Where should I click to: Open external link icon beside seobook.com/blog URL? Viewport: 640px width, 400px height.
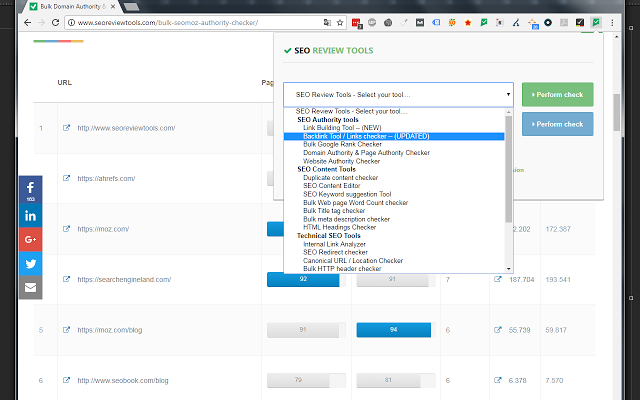[x=66, y=380]
